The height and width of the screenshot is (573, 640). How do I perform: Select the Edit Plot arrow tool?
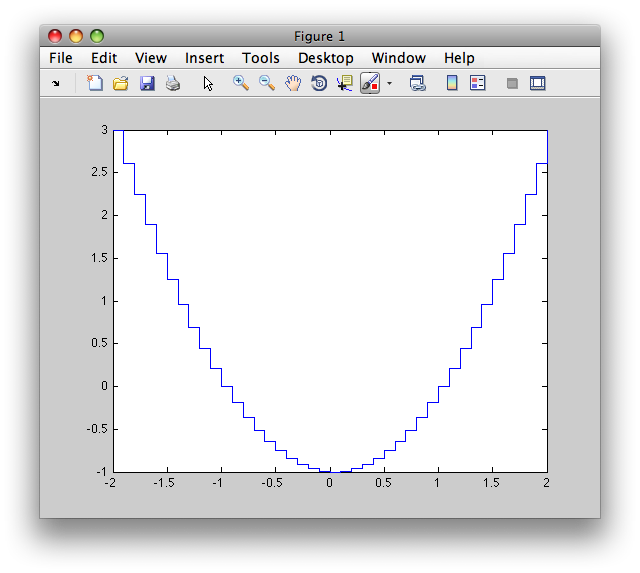(x=208, y=83)
